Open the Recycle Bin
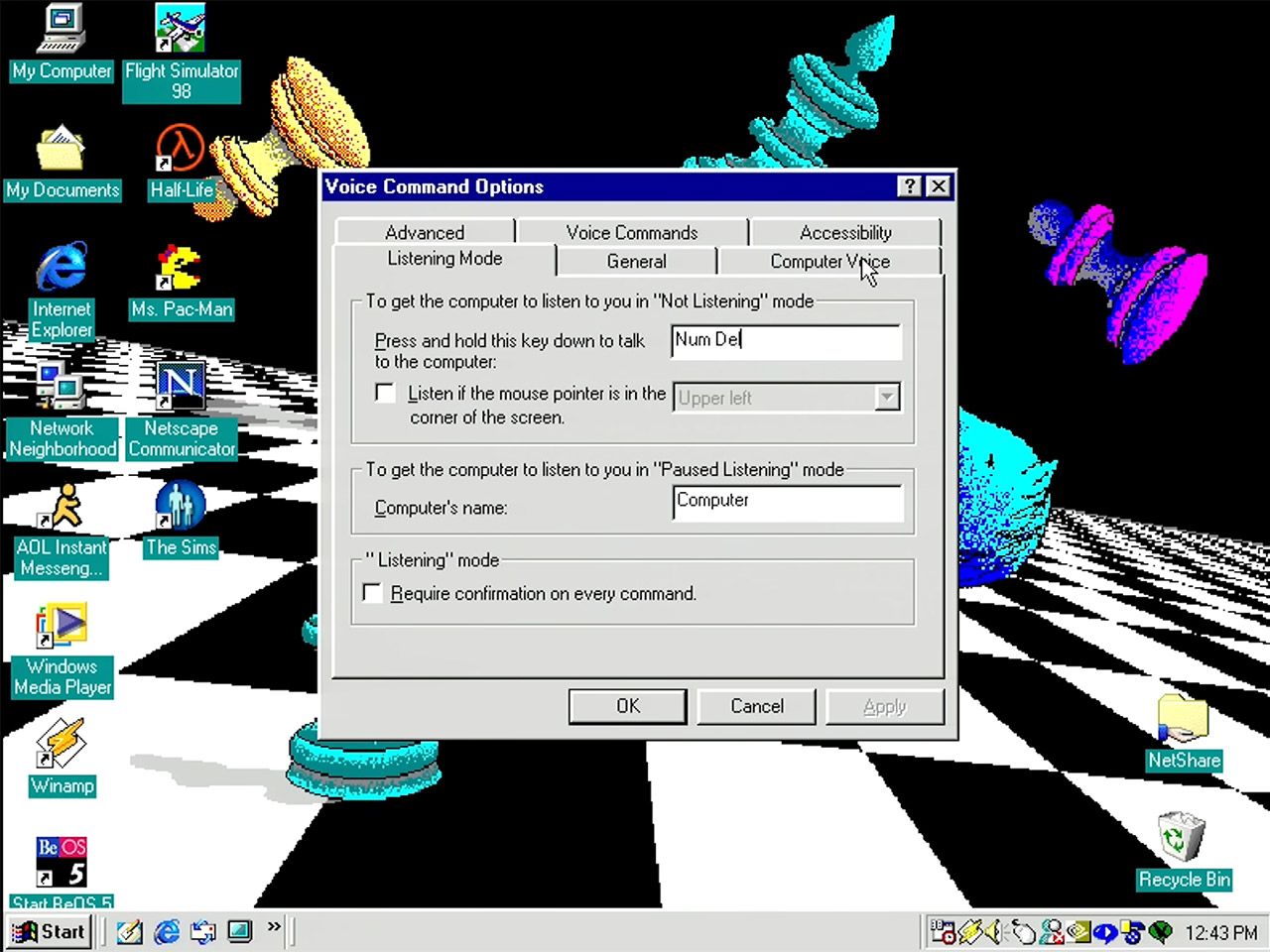1270x952 pixels. pyautogui.click(x=1183, y=838)
